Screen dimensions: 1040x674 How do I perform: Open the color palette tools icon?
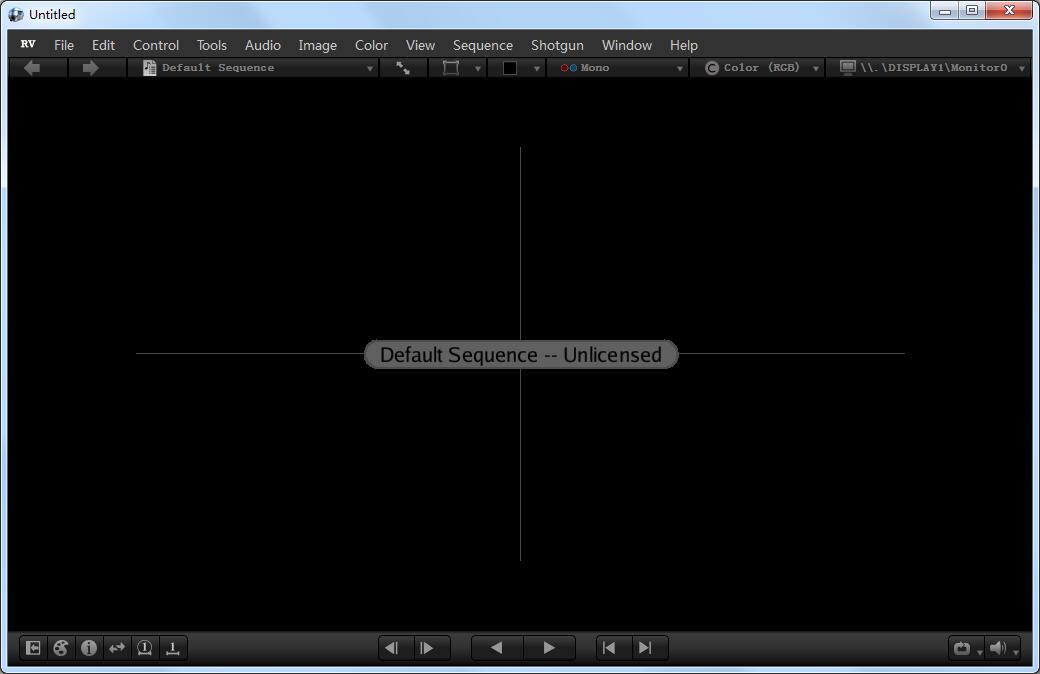tap(61, 647)
